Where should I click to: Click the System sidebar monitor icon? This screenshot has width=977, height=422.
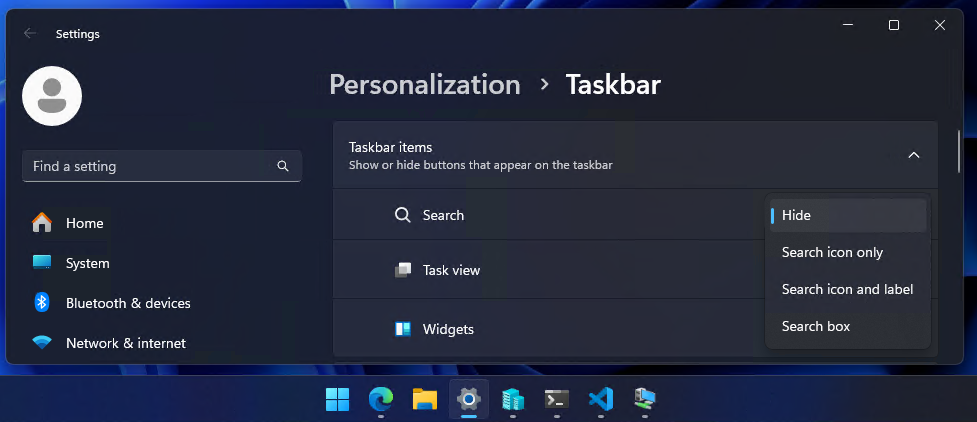click(42, 262)
